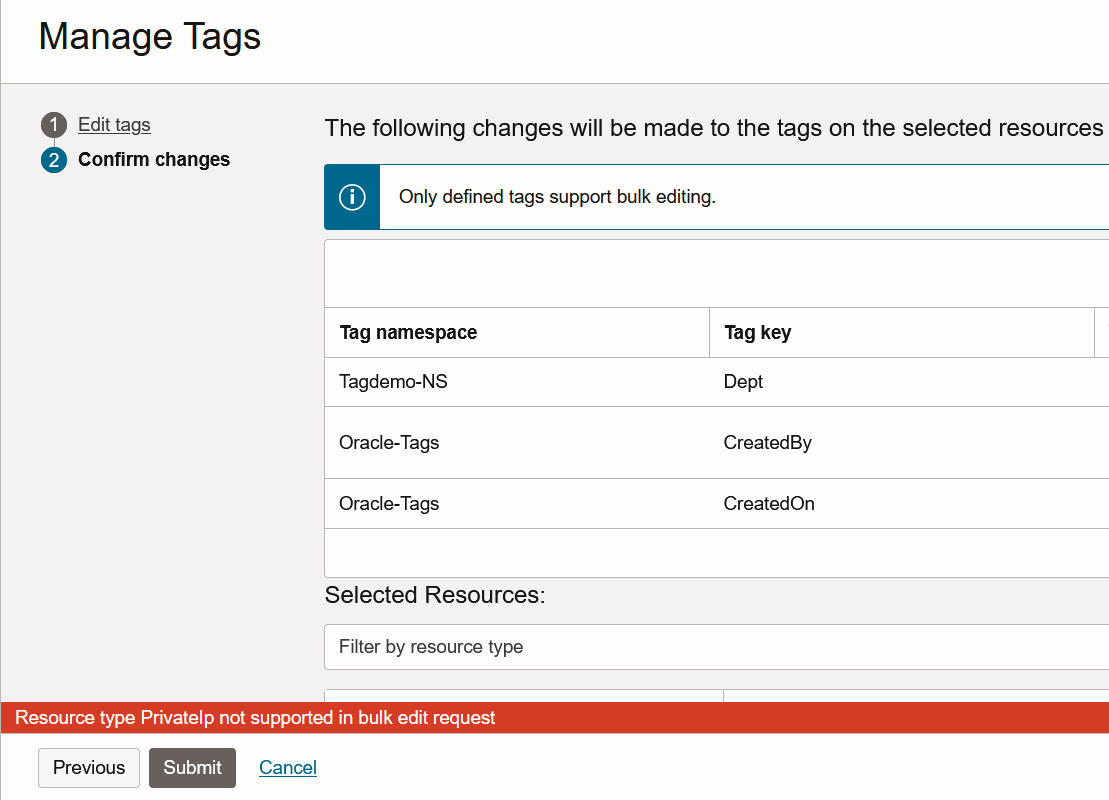Select the CreatedBy tag key cell
Image resolution: width=1109 pixels, height=800 pixels.
767,443
